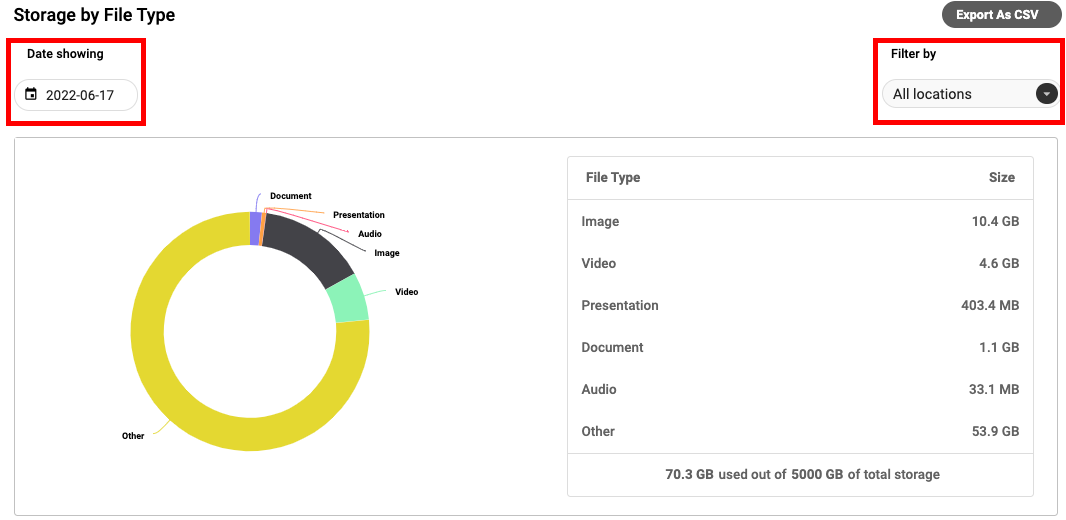Image resolution: width=1066 pixels, height=520 pixels.
Task: Click the calendar icon in date field
Action: [31, 94]
